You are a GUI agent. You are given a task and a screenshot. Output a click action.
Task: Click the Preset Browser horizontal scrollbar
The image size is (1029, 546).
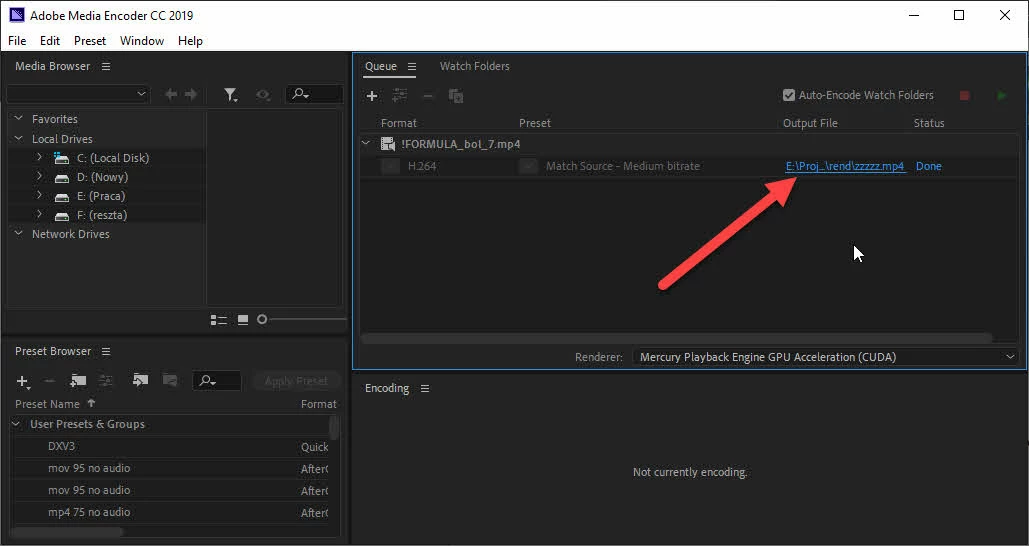click(x=66, y=532)
